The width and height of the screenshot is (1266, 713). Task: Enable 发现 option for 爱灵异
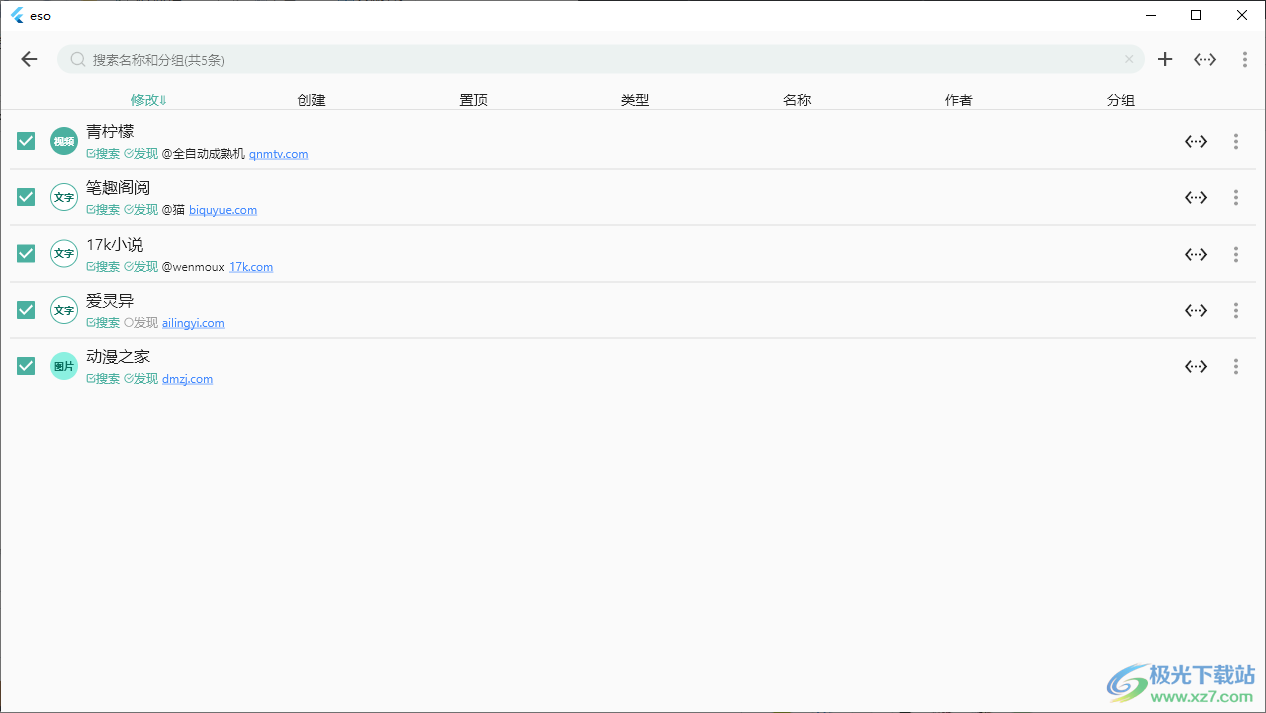coord(141,323)
